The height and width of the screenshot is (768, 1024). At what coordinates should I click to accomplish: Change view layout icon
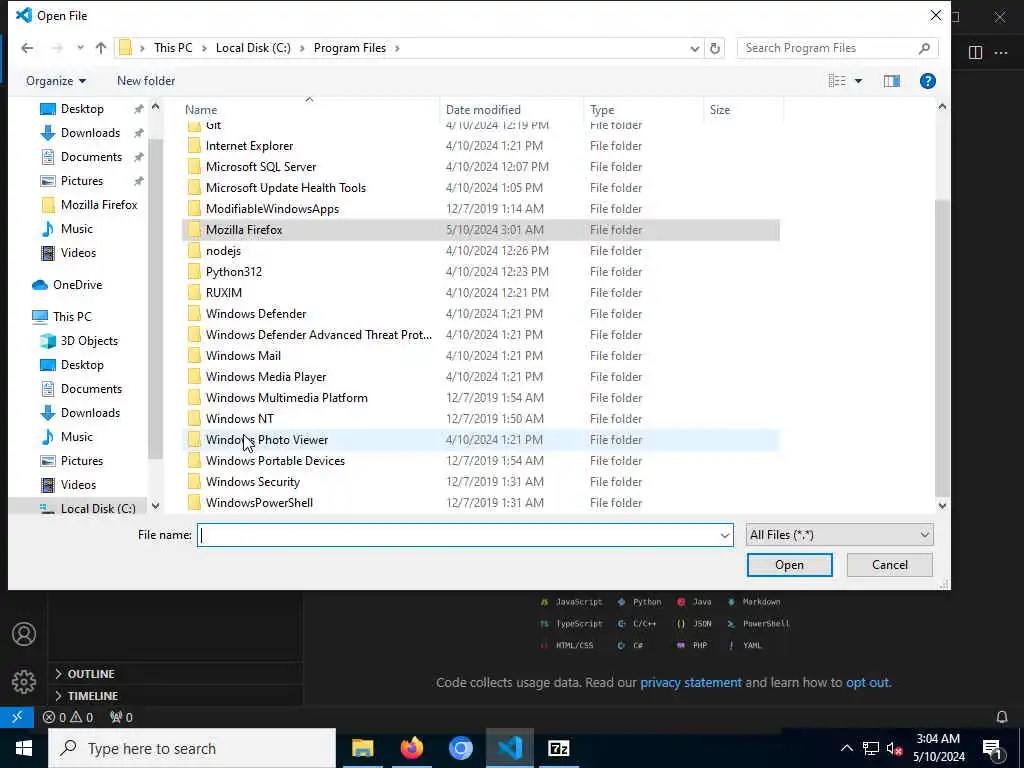pos(837,81)
